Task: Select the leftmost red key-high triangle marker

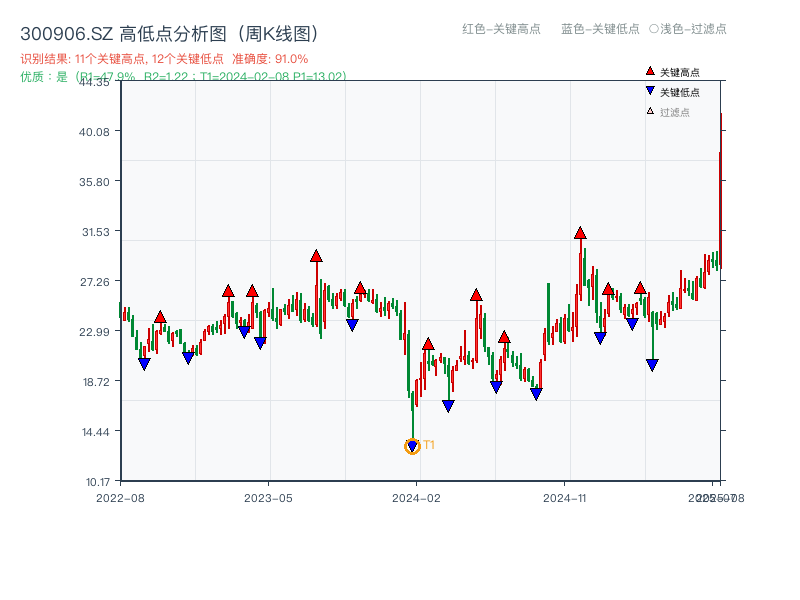Action: (160, 317)
